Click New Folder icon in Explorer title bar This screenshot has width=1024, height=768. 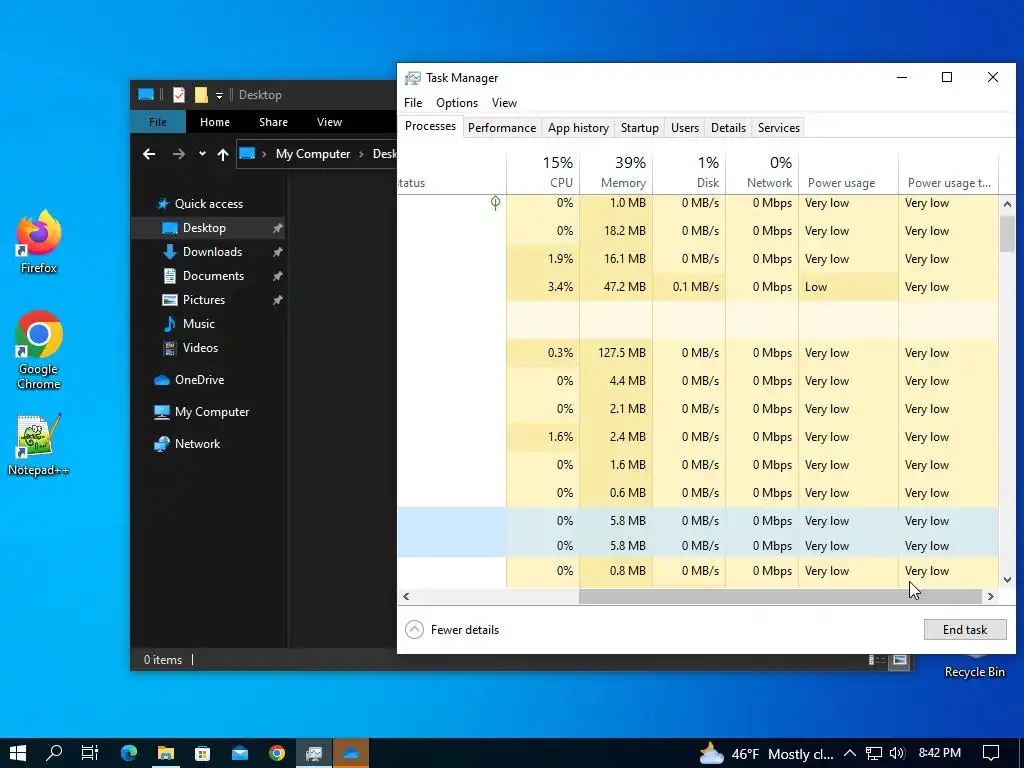coord(201,95)
